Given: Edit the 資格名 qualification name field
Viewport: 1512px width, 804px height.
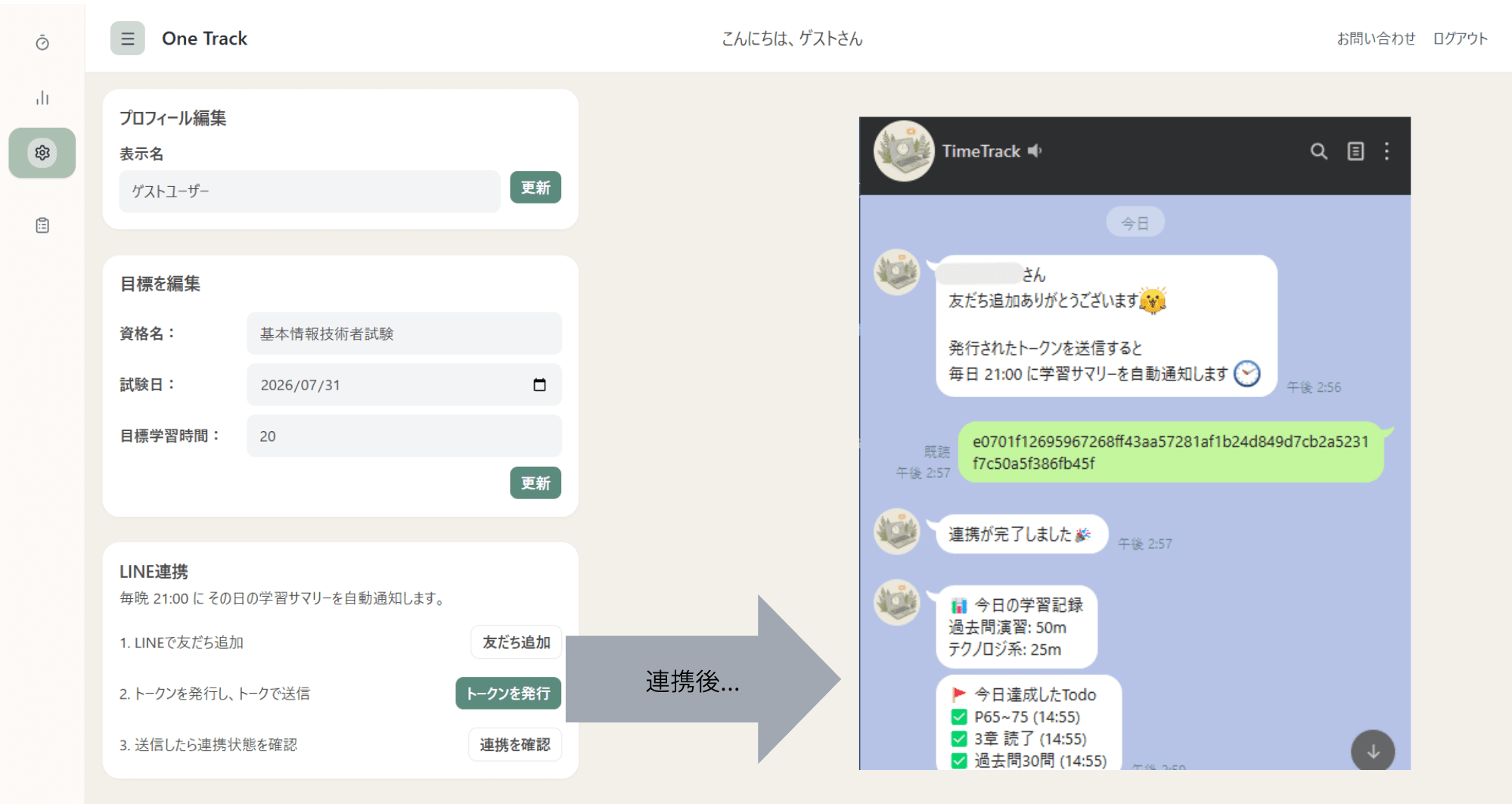Looking at the screenshot, I should (404, 334).
